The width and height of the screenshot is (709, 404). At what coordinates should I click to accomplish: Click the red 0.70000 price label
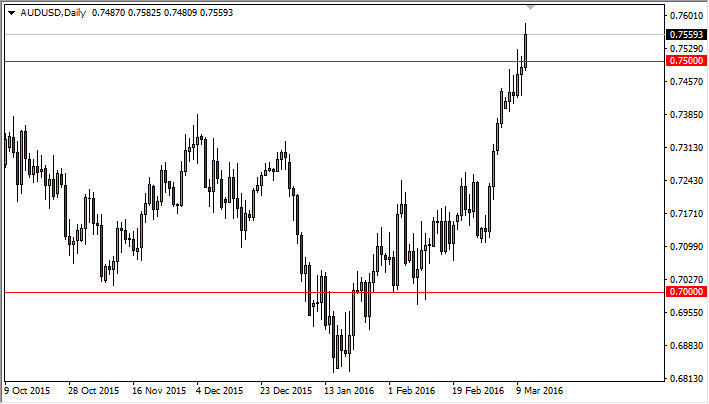point(686,292)
